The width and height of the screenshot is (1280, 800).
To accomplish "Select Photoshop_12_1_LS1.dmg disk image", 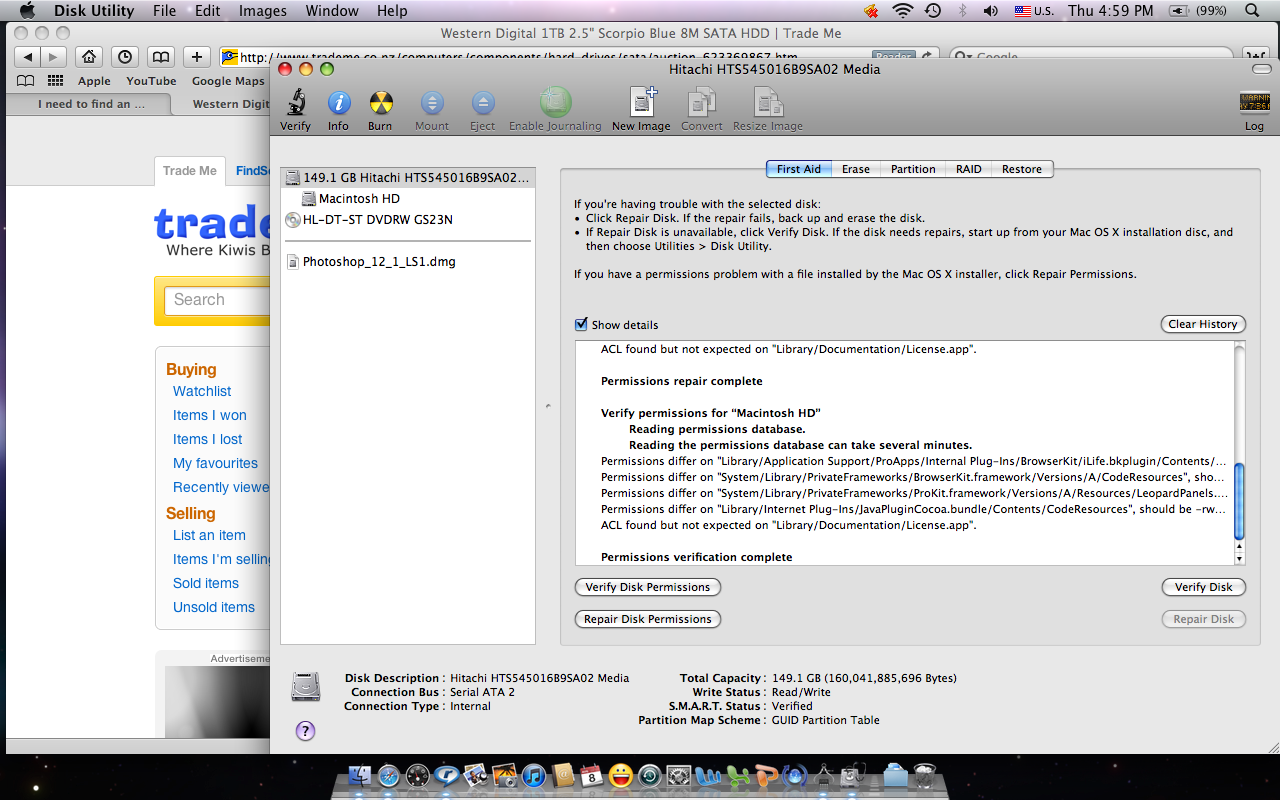I will 371,262.
